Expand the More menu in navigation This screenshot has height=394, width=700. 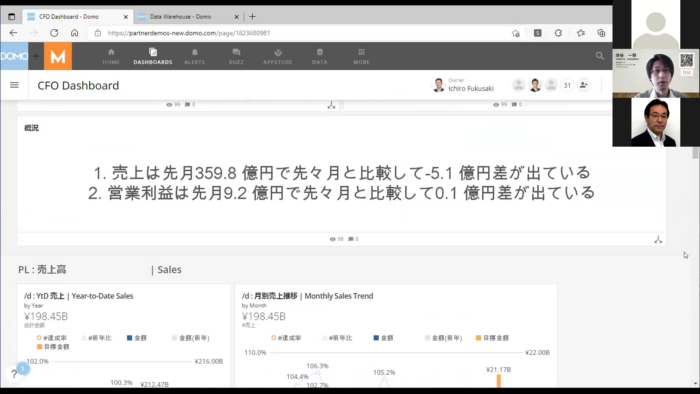click(361, 56)
